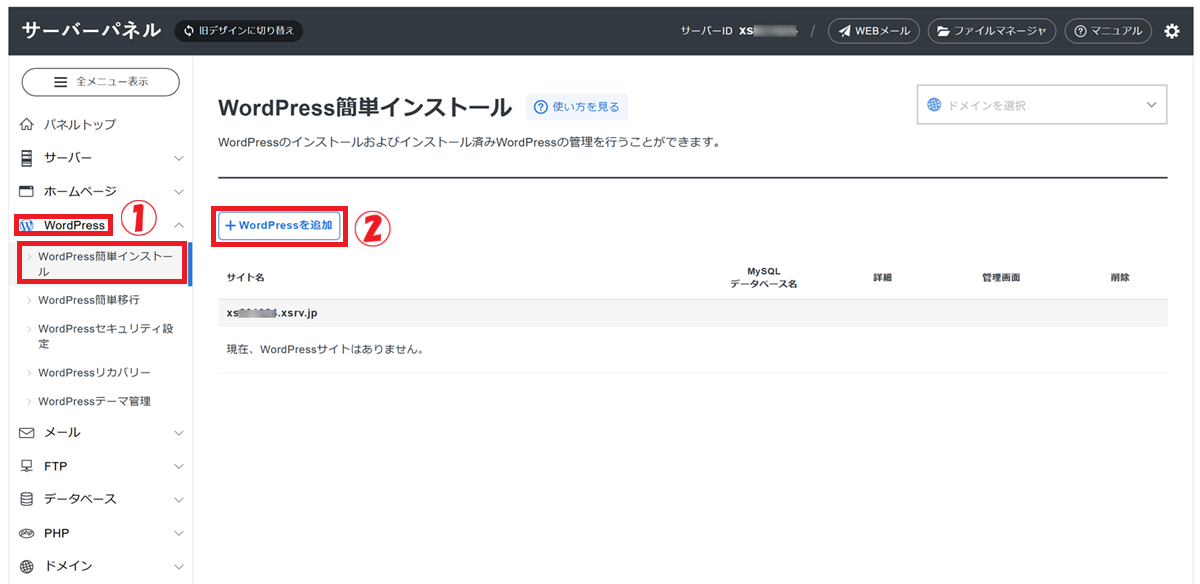1200x584 pixels.
Task: Open WordPressテーマ管理 menu item
Action: coord(94,401)
